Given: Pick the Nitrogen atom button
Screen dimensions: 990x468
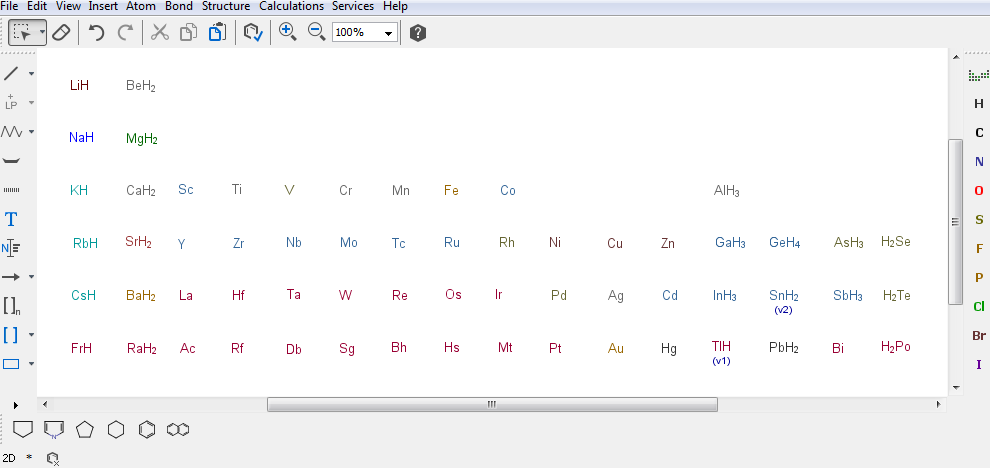Looking at the screenshot, I should click(x=979, y=162).
